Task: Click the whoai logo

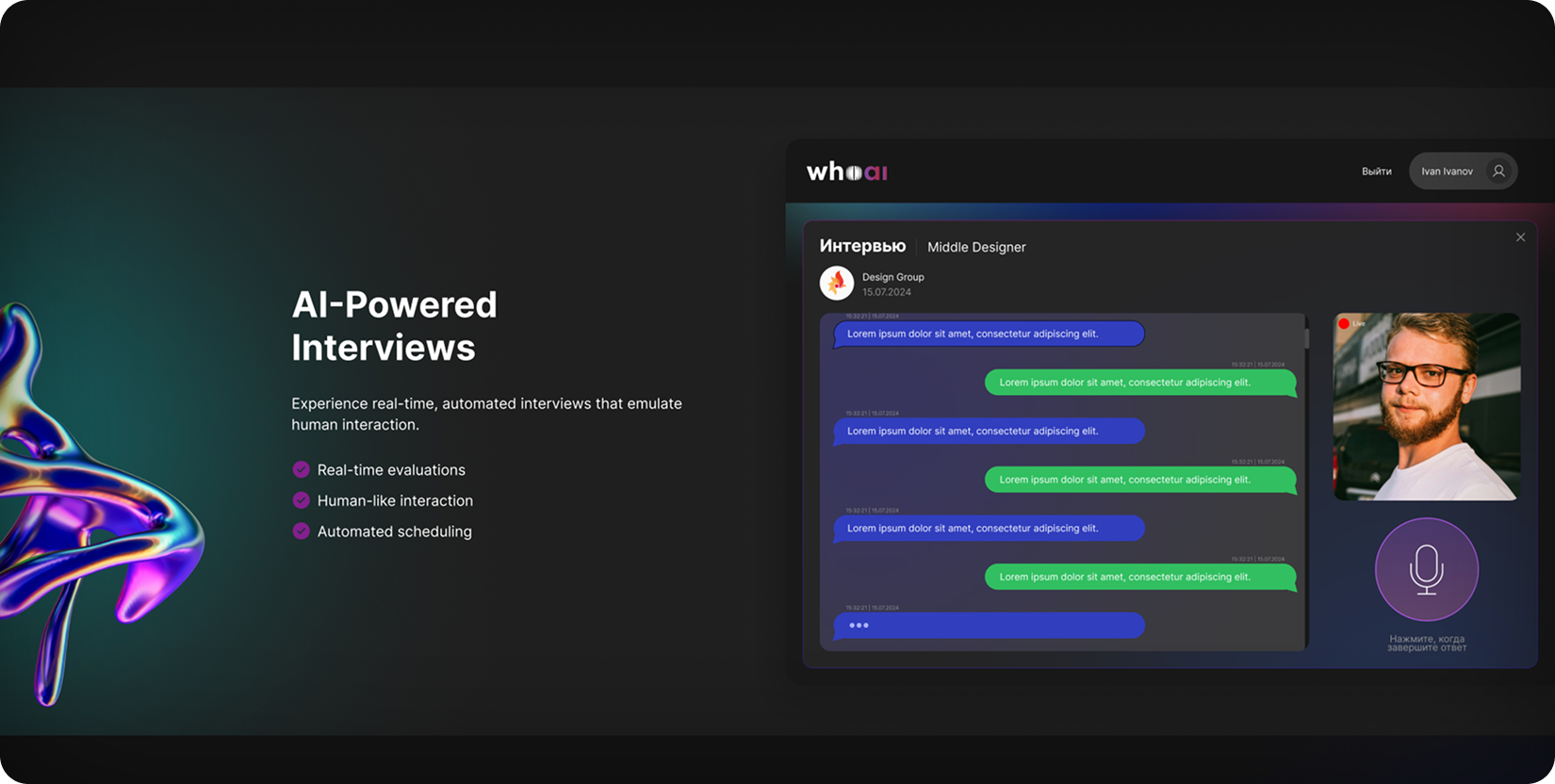Action: (x=846, y=171)
